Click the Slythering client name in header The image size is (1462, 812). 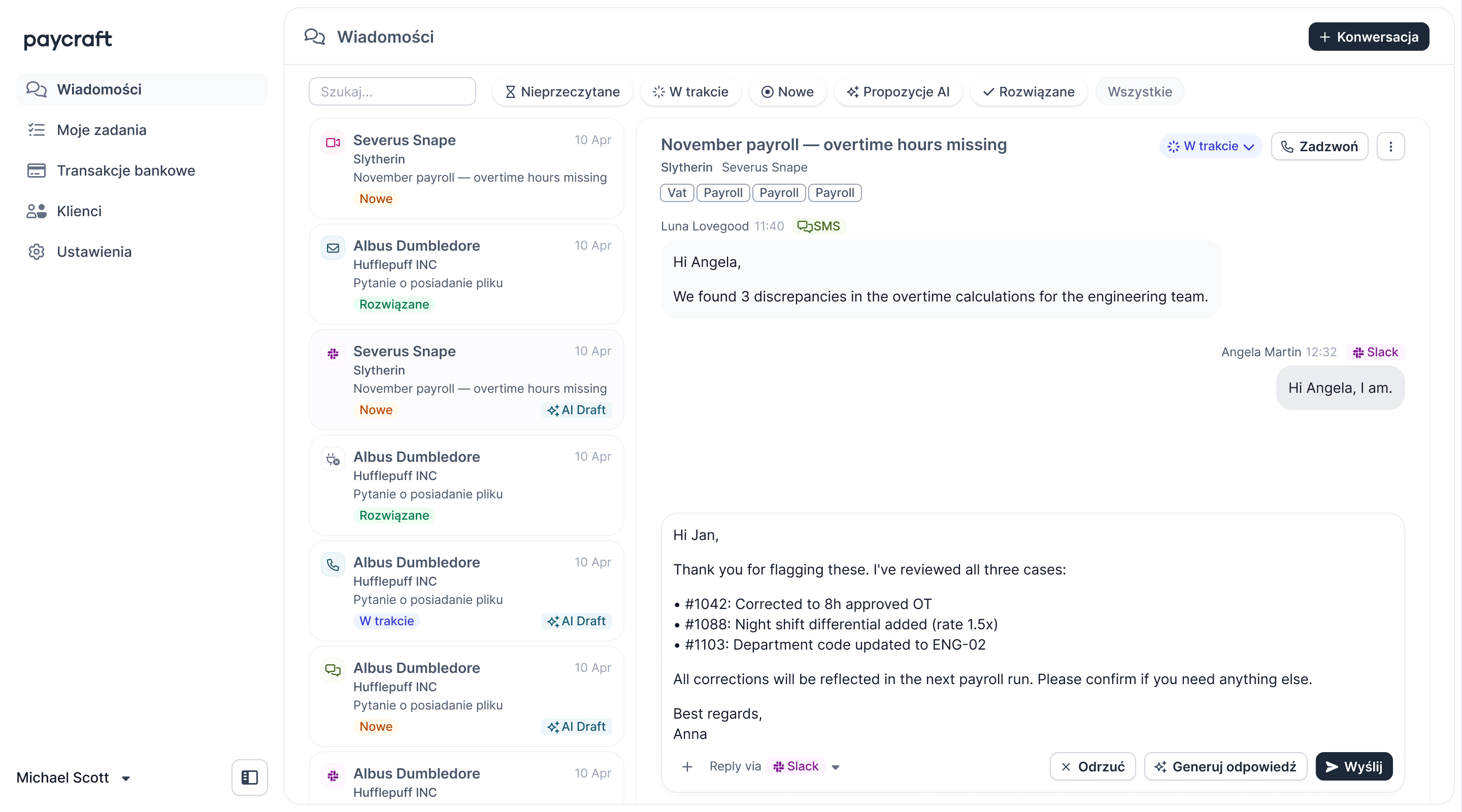click(686, 167)
